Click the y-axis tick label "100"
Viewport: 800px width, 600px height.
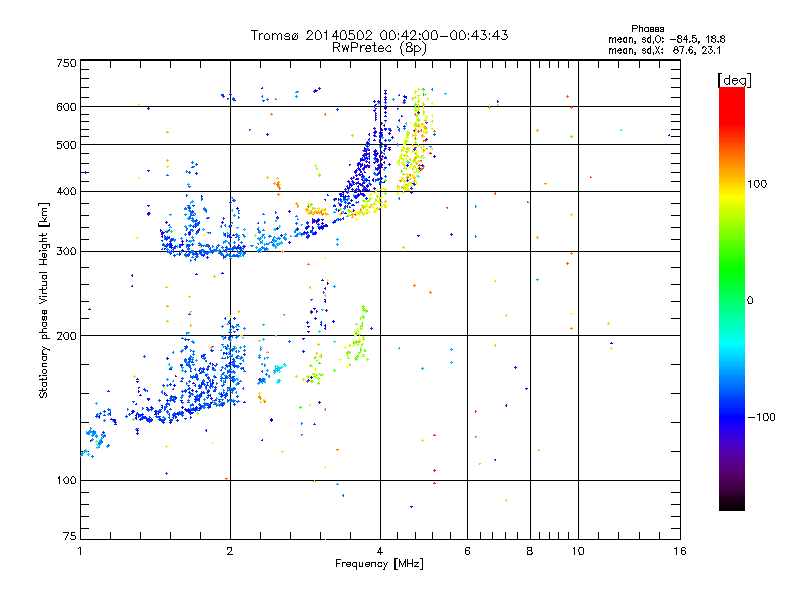point(66,480)
